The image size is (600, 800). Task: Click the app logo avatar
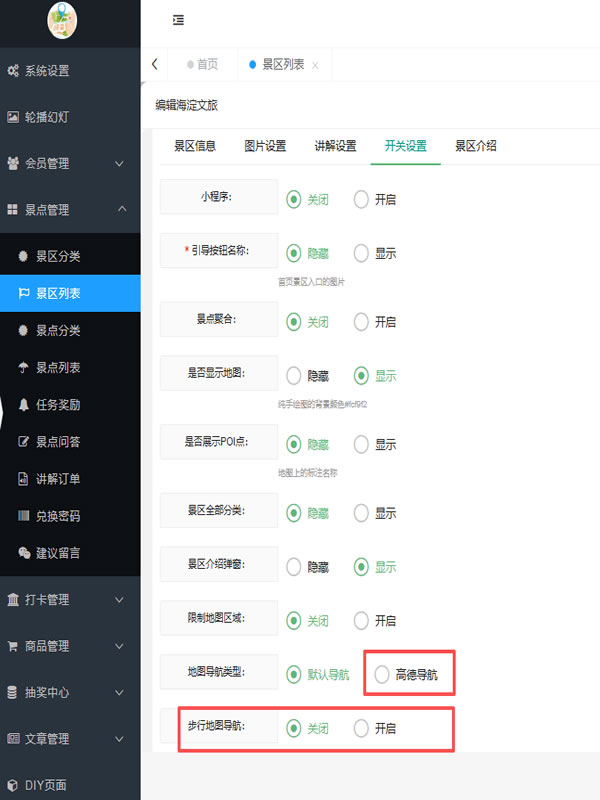click(x=62, y=20)
